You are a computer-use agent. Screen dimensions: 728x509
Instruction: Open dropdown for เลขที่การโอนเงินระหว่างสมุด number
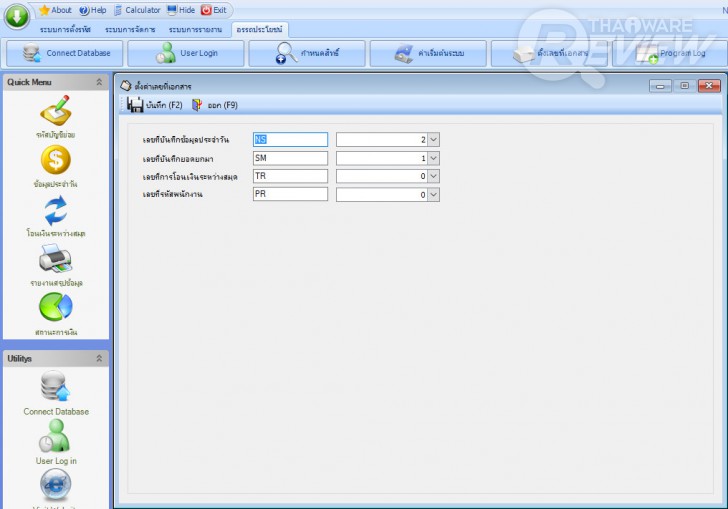click(x=433, y=176)
